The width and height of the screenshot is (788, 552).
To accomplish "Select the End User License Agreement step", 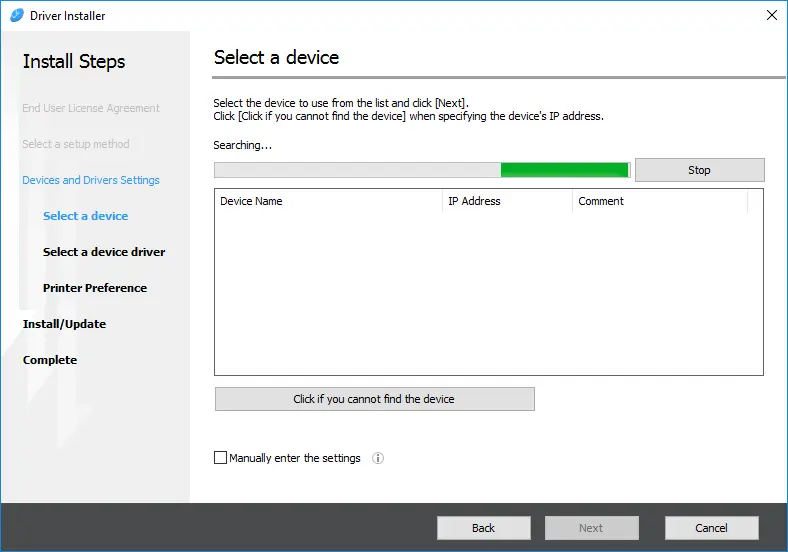I will (91, 108).
